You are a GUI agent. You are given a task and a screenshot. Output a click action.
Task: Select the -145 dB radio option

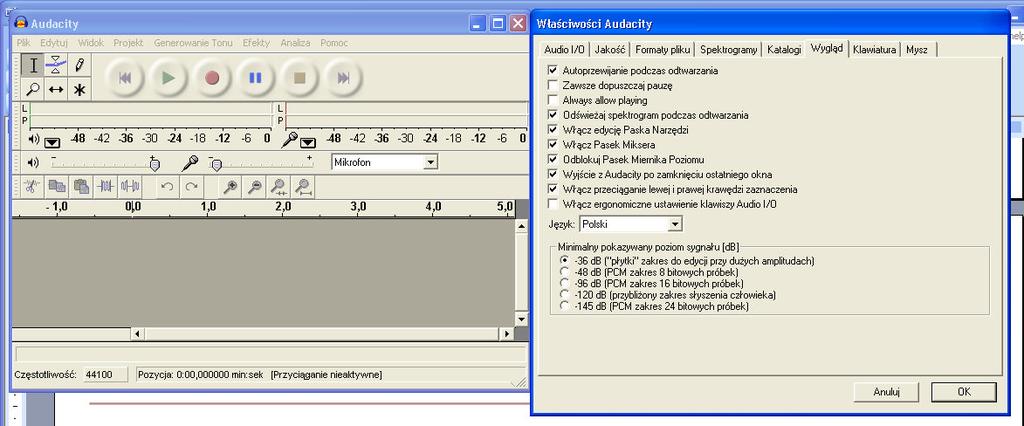click(x=564, y=306)
